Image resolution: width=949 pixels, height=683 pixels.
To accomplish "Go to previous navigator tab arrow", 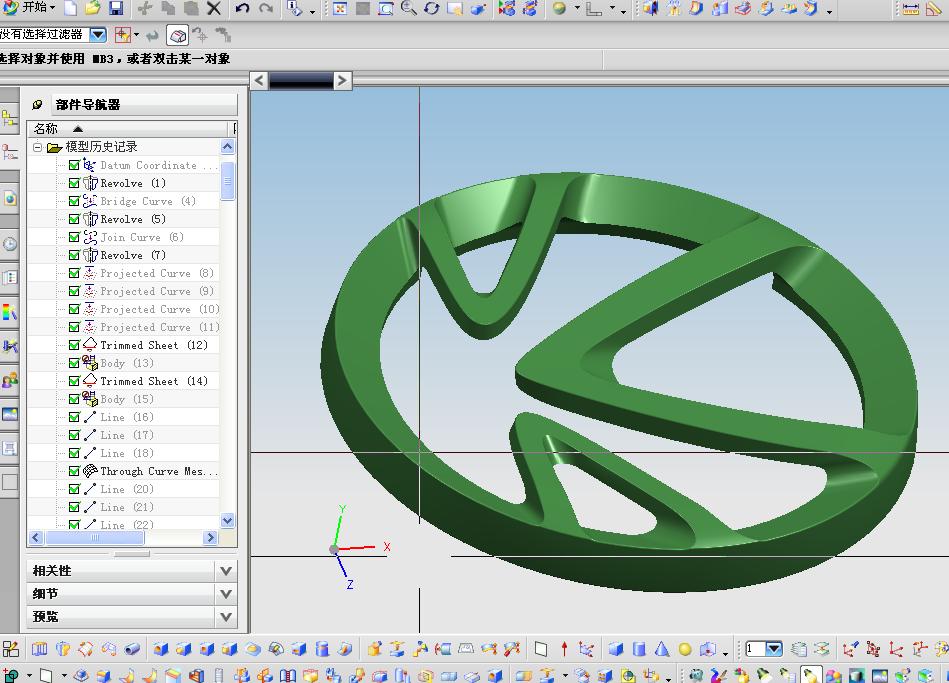I will pyautogui.click(x=259, y=80).
